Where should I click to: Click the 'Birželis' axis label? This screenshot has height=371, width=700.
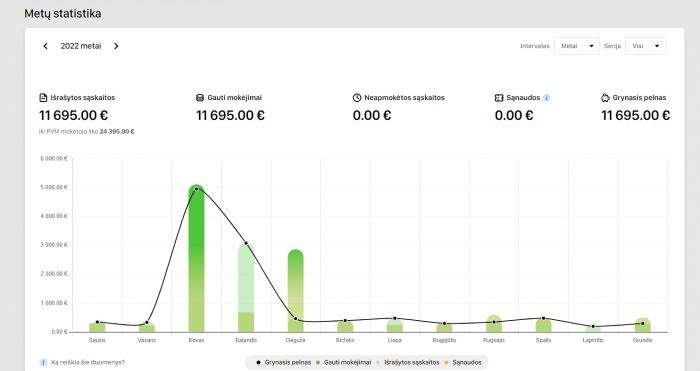point(345,340)
